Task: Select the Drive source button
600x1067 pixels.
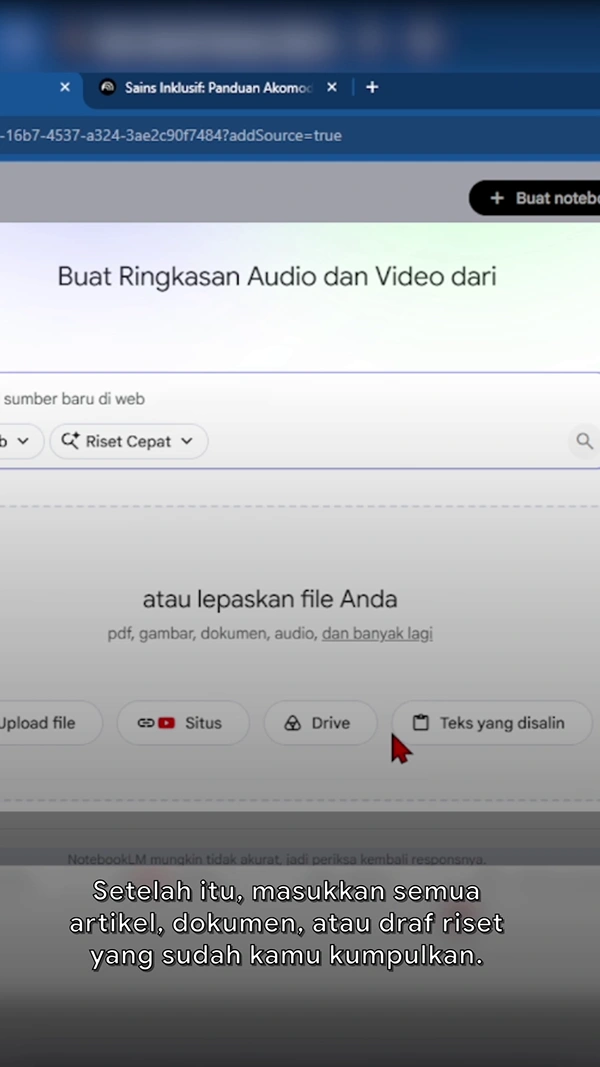Action: [x=320, y=723]
